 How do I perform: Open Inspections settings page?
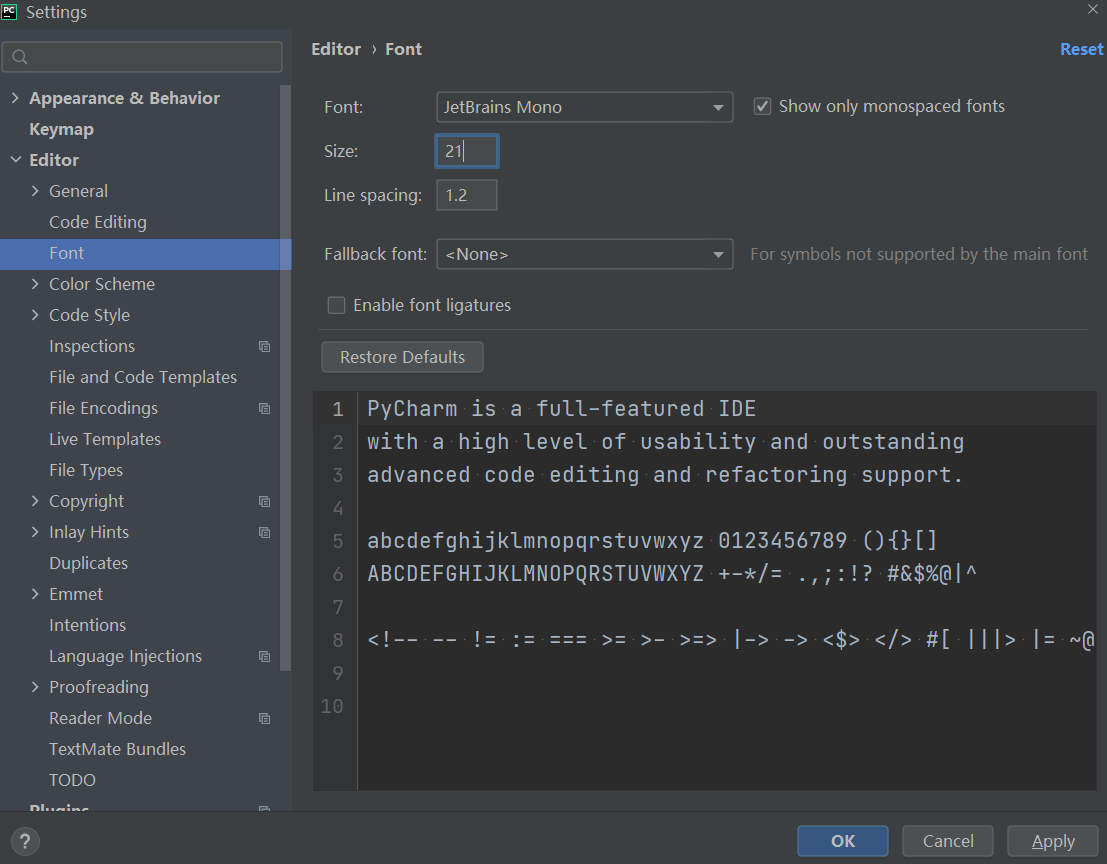[x=92, y=347]
